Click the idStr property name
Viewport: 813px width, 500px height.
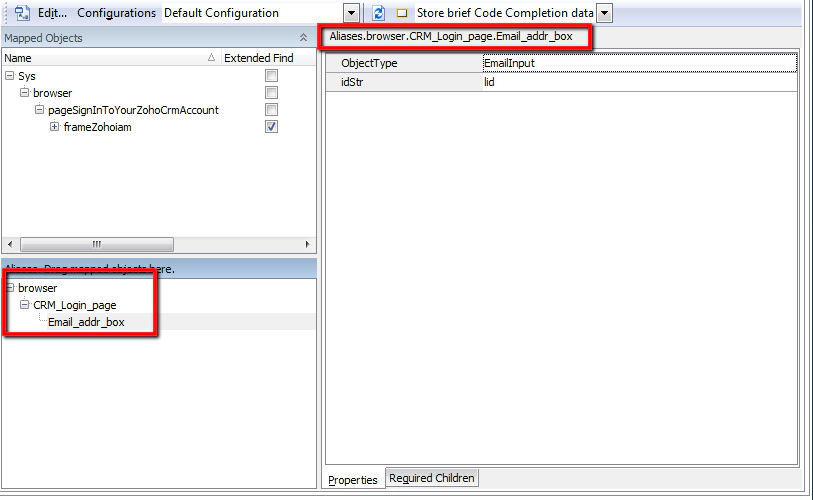click(352, 82)
